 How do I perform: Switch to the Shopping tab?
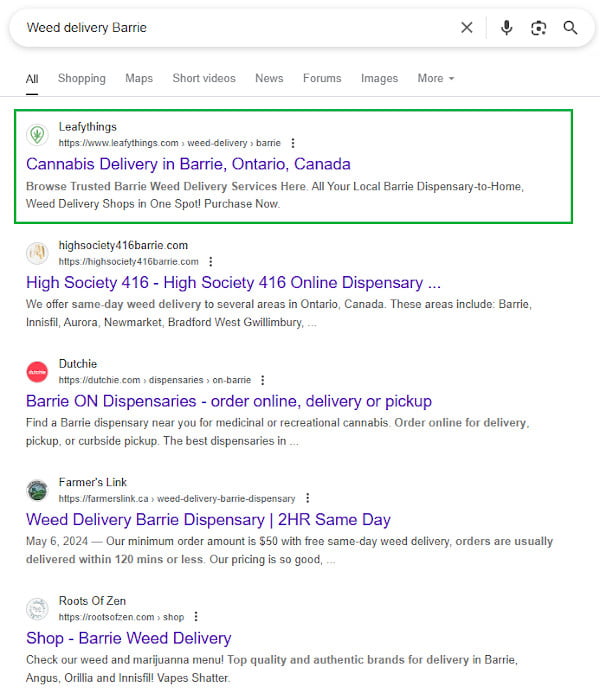pos(81,78)
